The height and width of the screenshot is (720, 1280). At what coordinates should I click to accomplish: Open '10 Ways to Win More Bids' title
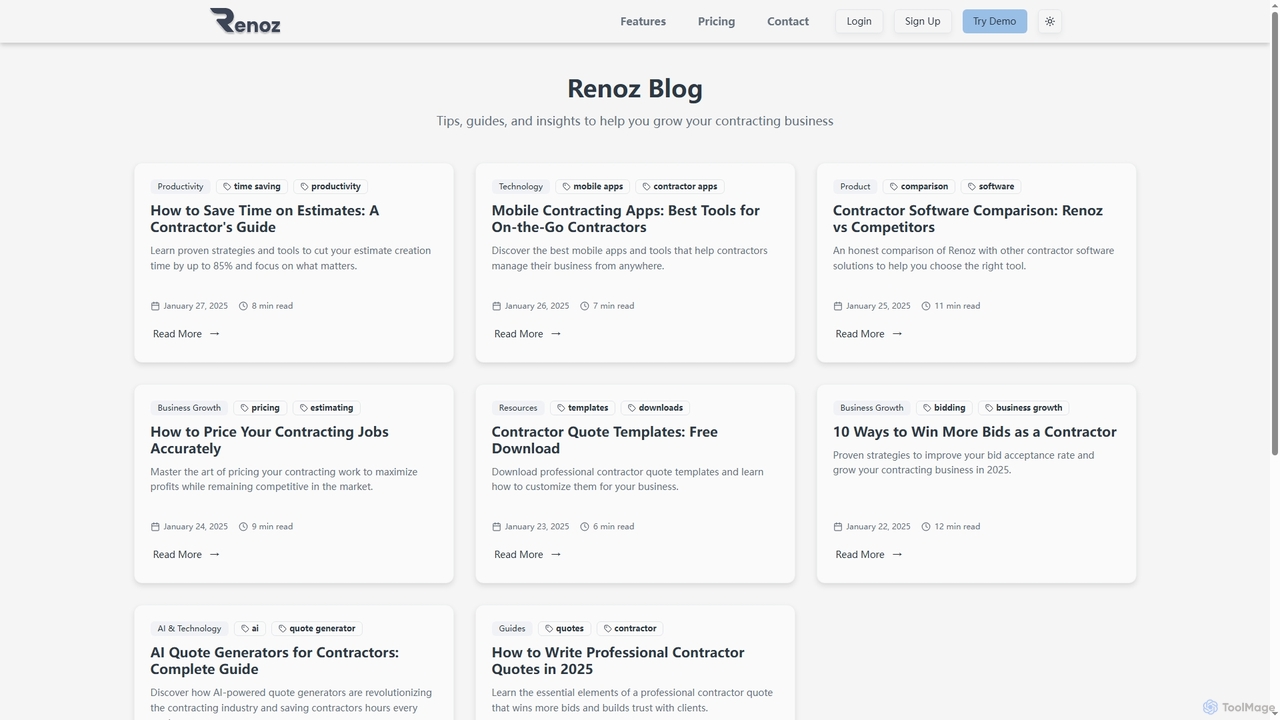coord(975,432)
